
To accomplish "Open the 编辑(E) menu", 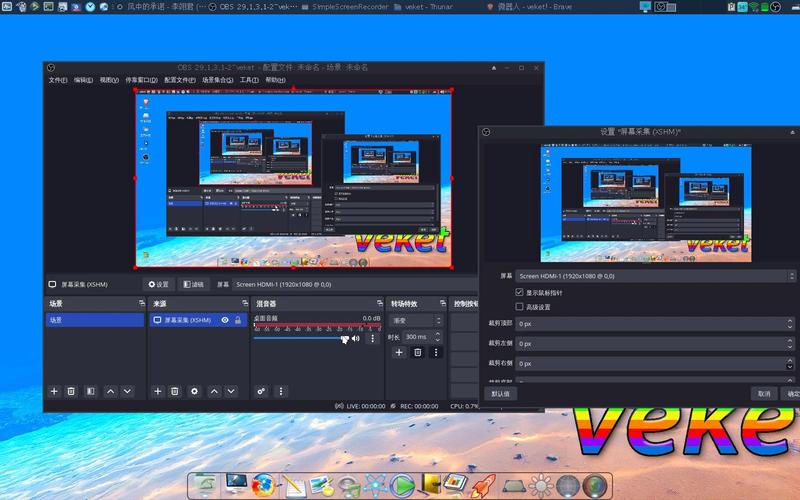I will (83, 80).
